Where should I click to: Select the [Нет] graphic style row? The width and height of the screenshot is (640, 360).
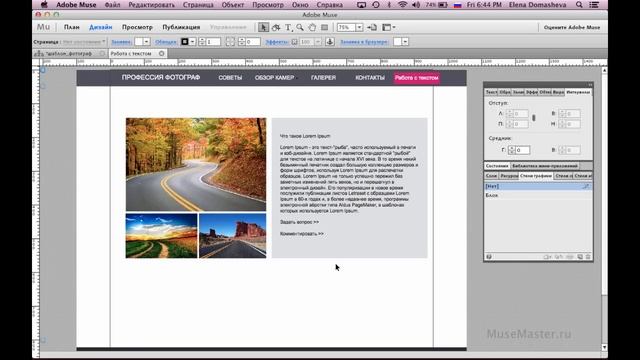point(538,186)
